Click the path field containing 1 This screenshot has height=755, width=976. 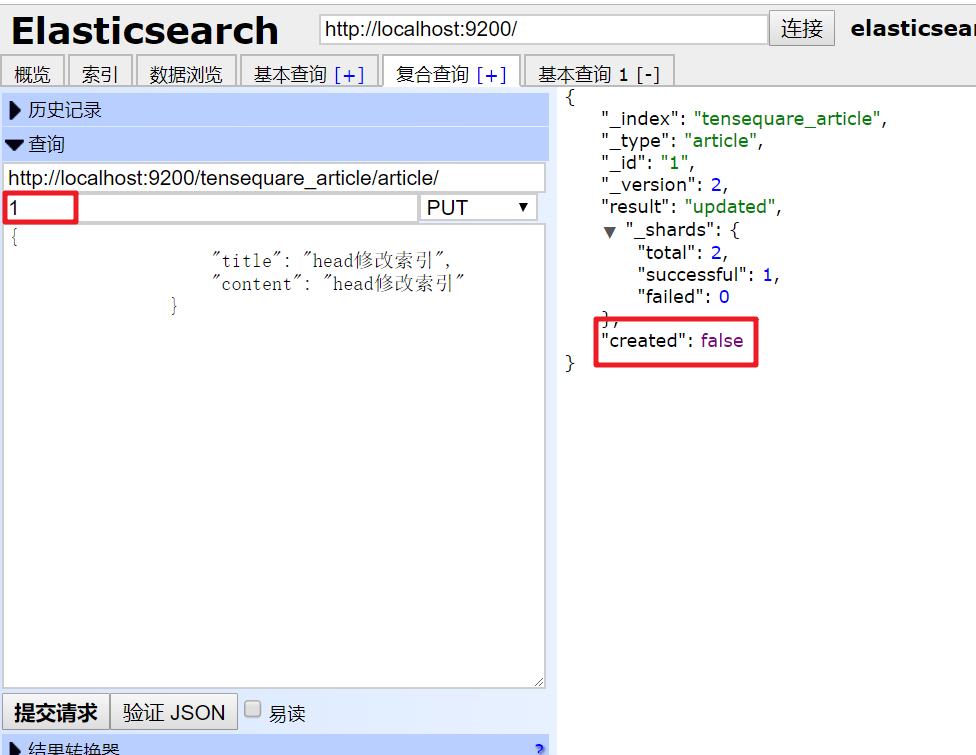210,207
